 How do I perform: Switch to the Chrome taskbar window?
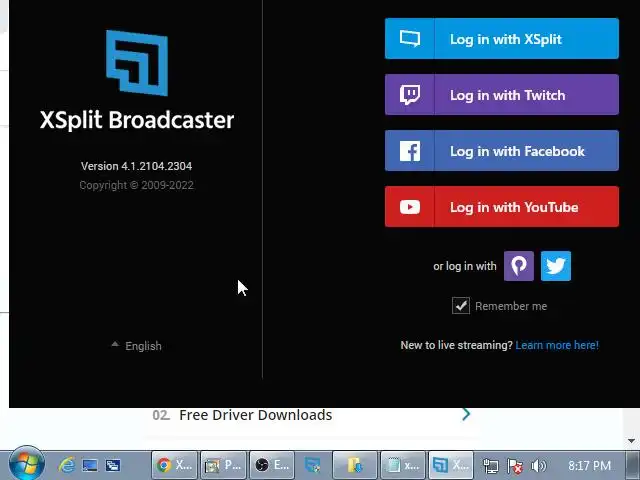pos(175,465)
